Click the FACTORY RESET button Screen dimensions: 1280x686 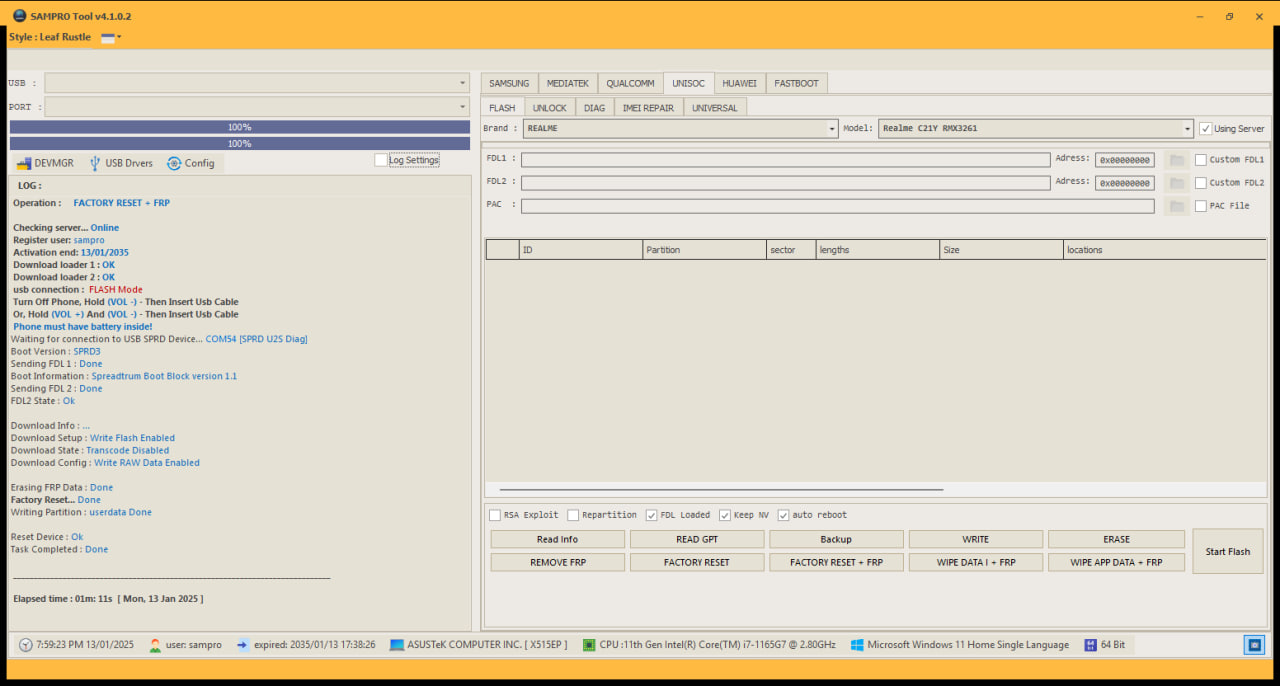[x=697, y=562]
